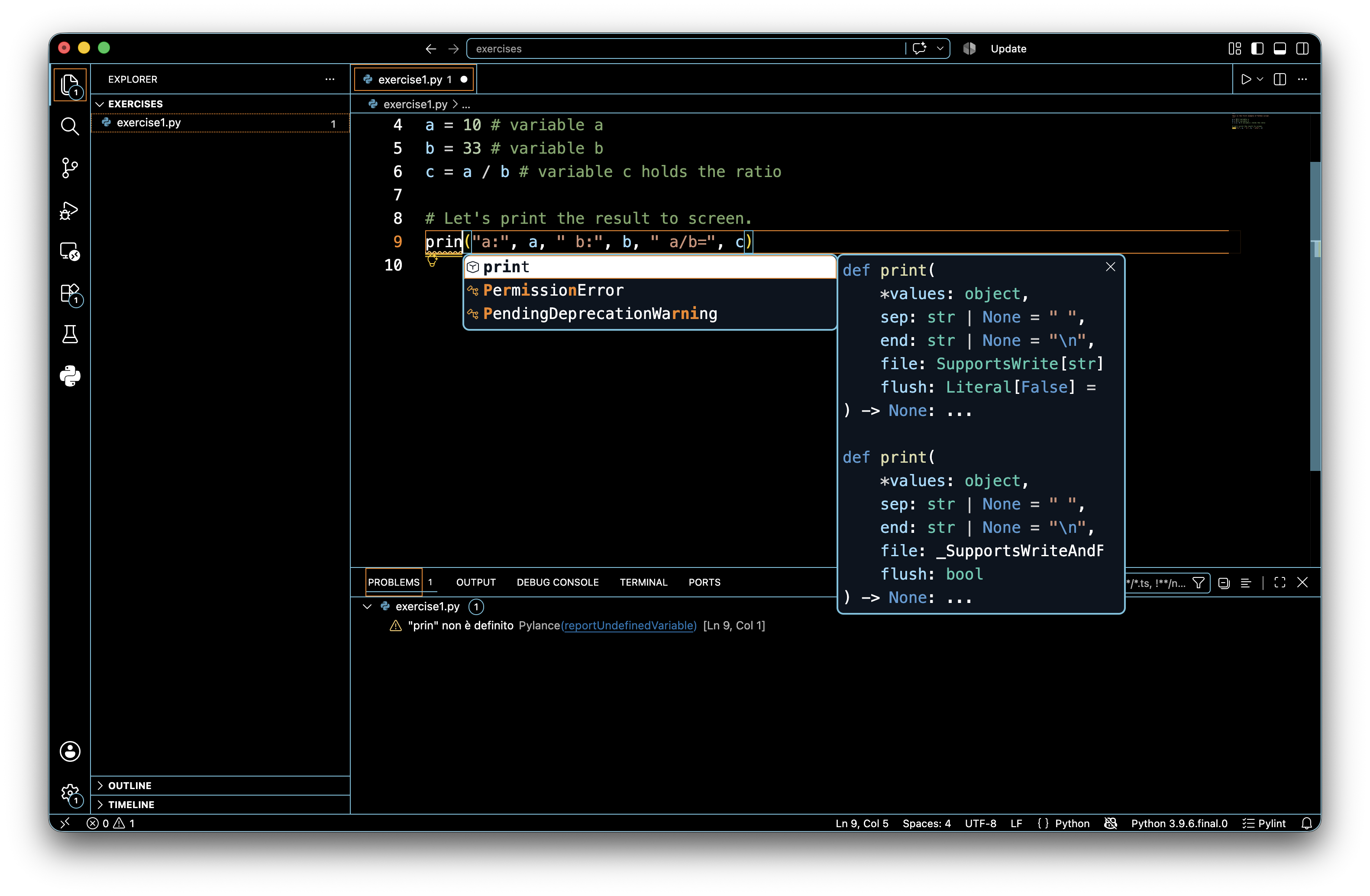Image resolution: width=1370 pixels, height=896 pixels.
Task: Switch to the DEBUG CONSOLE tab
Action: click(x=557, y=582)
